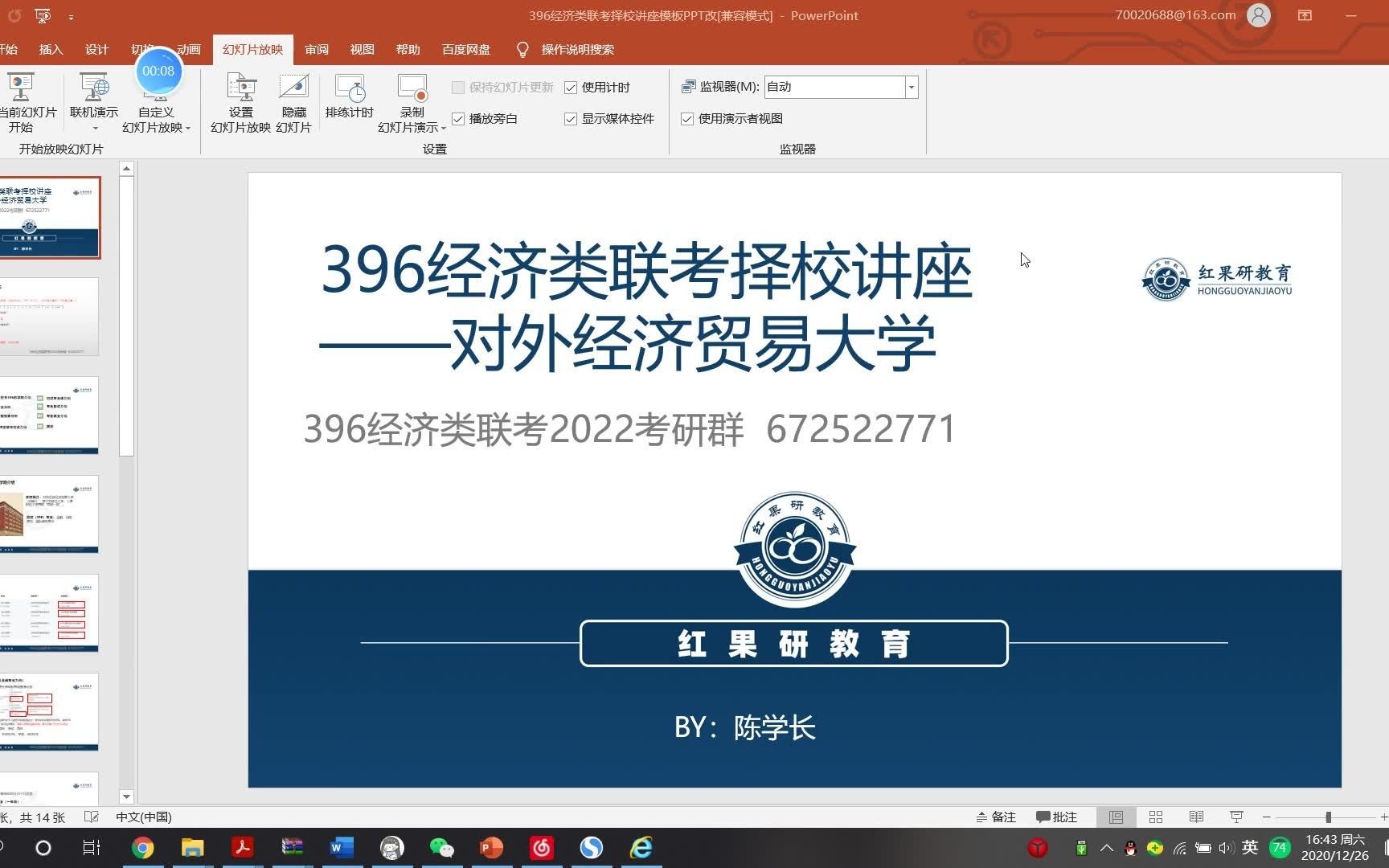
Task: Start Slide Show from status bar icon
Action: click(x=1236, y=817)
